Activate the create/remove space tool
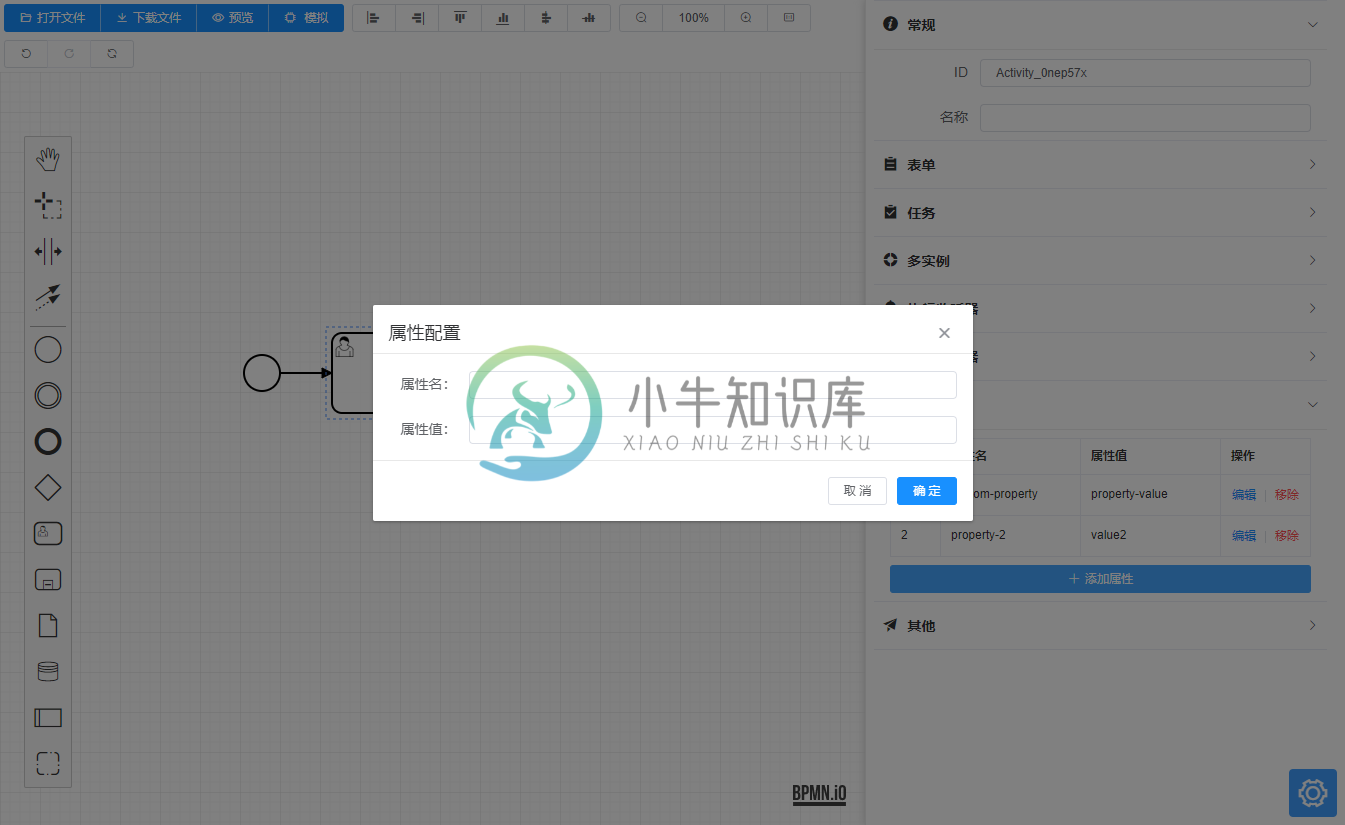The image size is (1345, 825). (48, 251)
